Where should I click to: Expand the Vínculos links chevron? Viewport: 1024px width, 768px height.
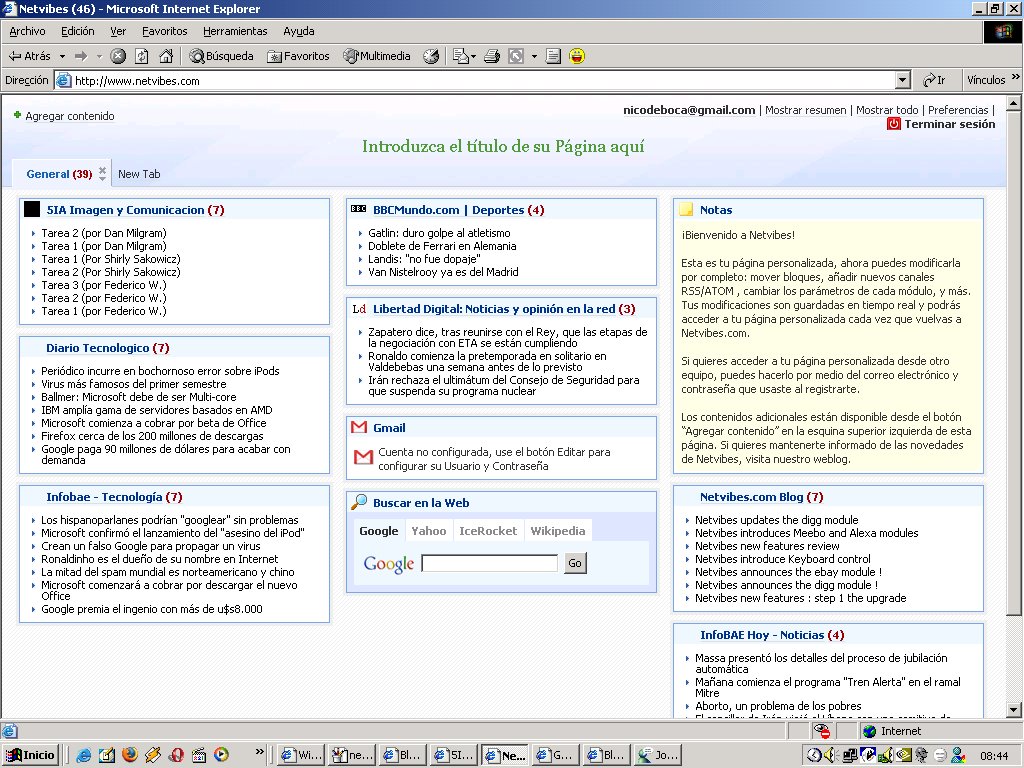coord(1016,77)
